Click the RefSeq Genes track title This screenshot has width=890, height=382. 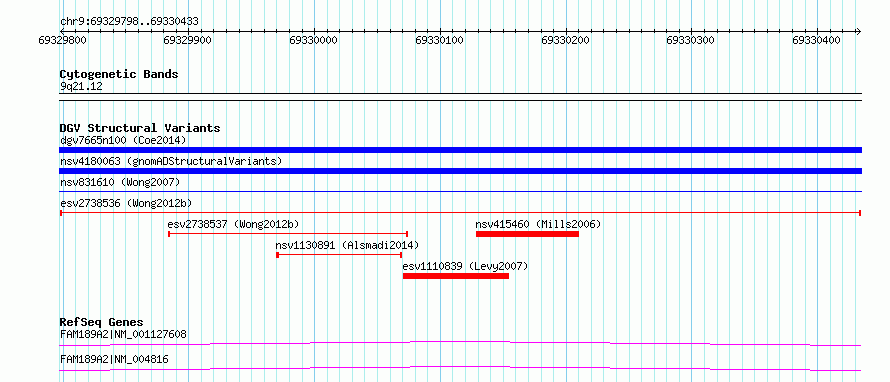click(x=102, y=322)
